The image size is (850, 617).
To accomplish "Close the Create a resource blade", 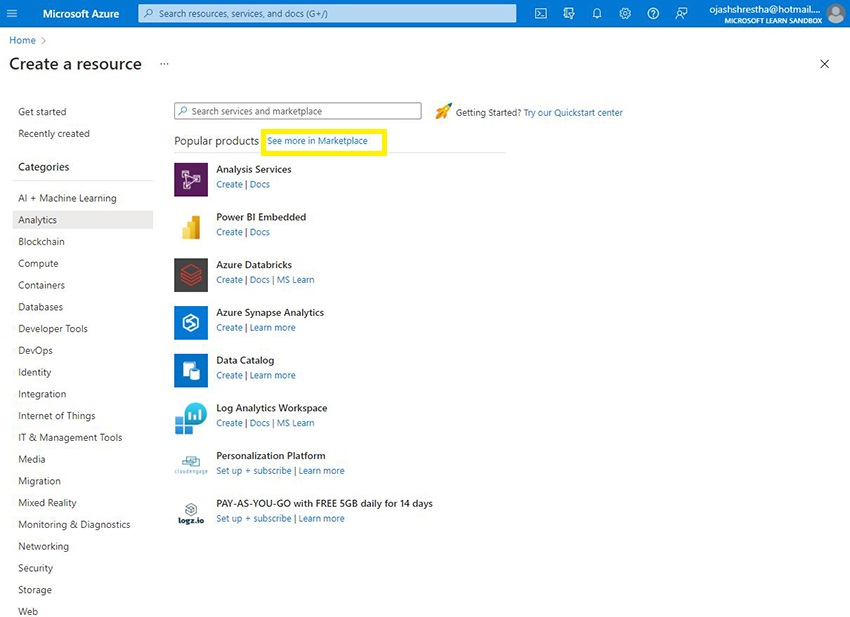I will (x=825, y=64).
